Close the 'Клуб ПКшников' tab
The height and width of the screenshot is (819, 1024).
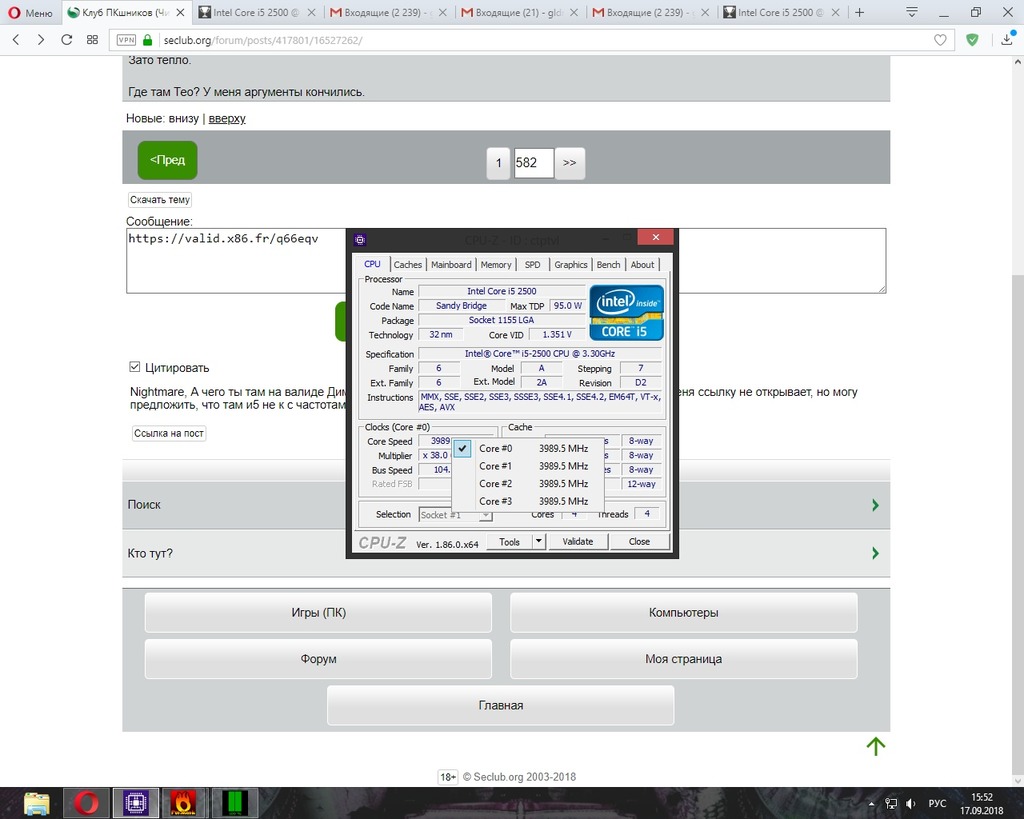pyautogui.click(x=181, y=12)
